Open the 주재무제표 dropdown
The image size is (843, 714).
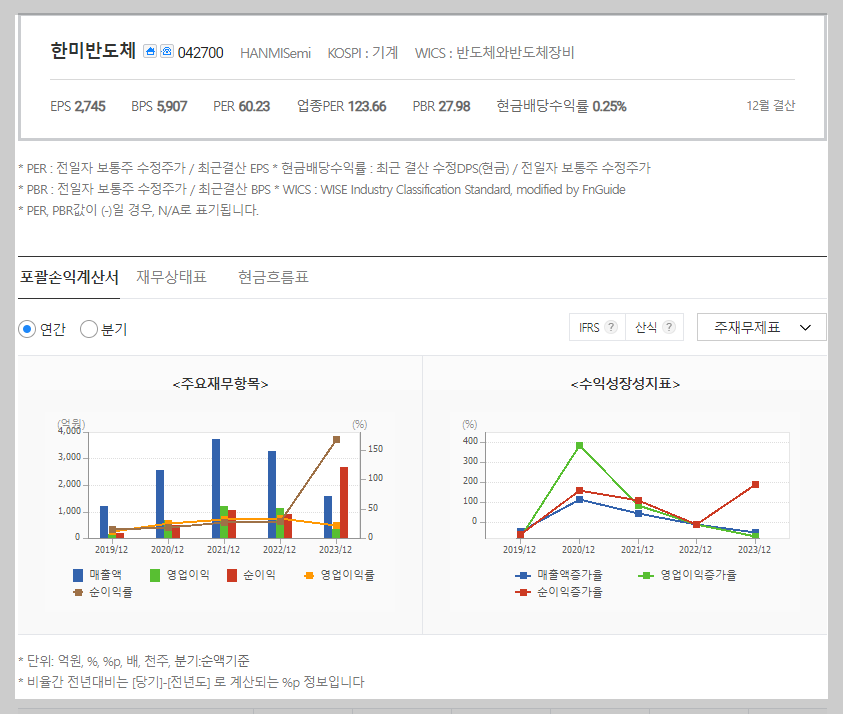tap(761, 327)
